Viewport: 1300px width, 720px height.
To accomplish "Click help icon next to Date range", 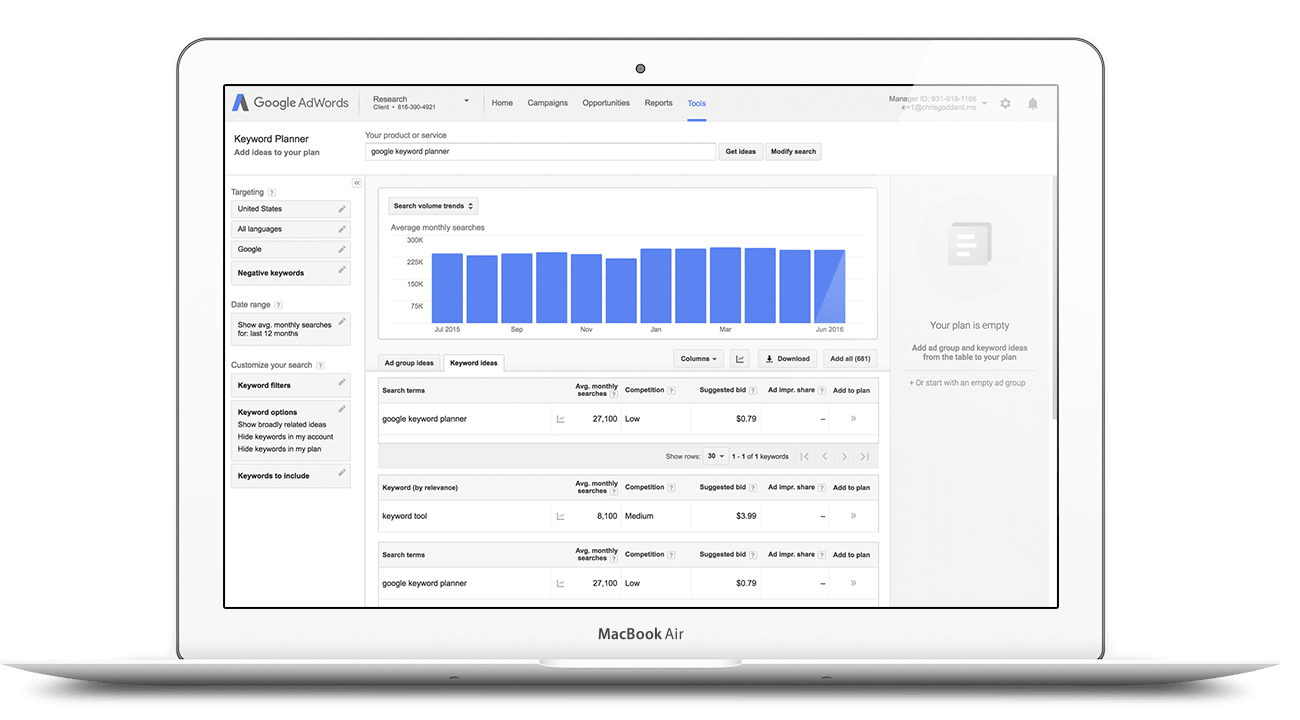I will pyautogui.click(x=279, y=305).
